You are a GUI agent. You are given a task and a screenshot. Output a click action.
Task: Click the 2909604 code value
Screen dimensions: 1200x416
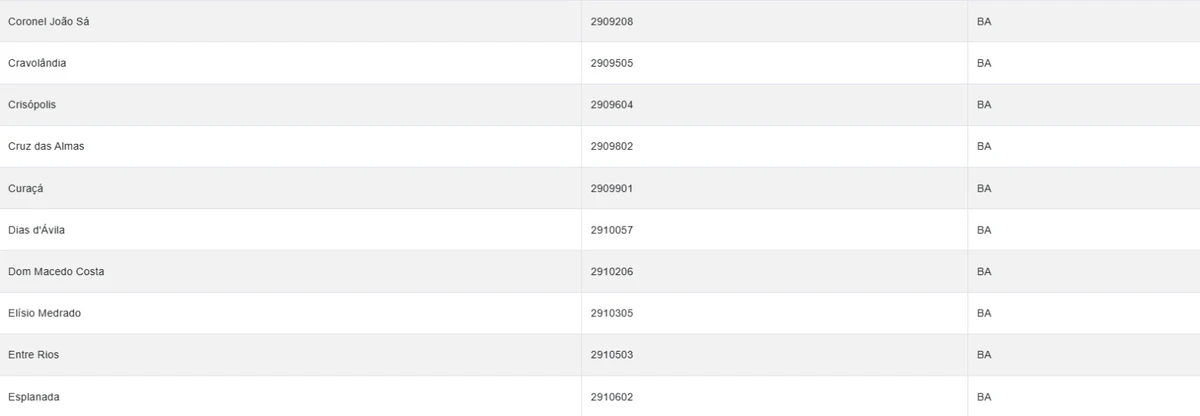[x=612, y=105]
